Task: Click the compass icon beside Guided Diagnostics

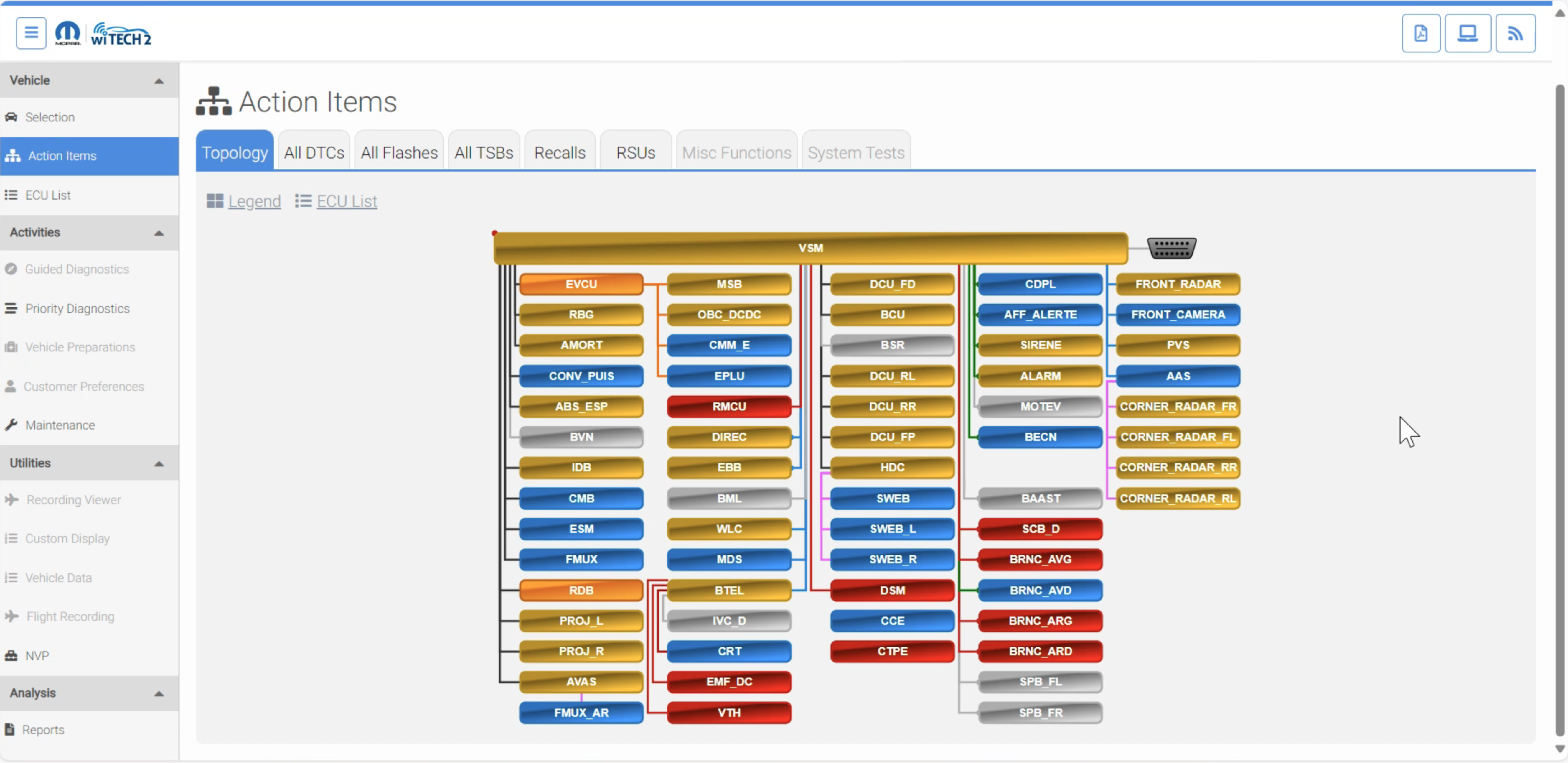Action: click(11, 269)
